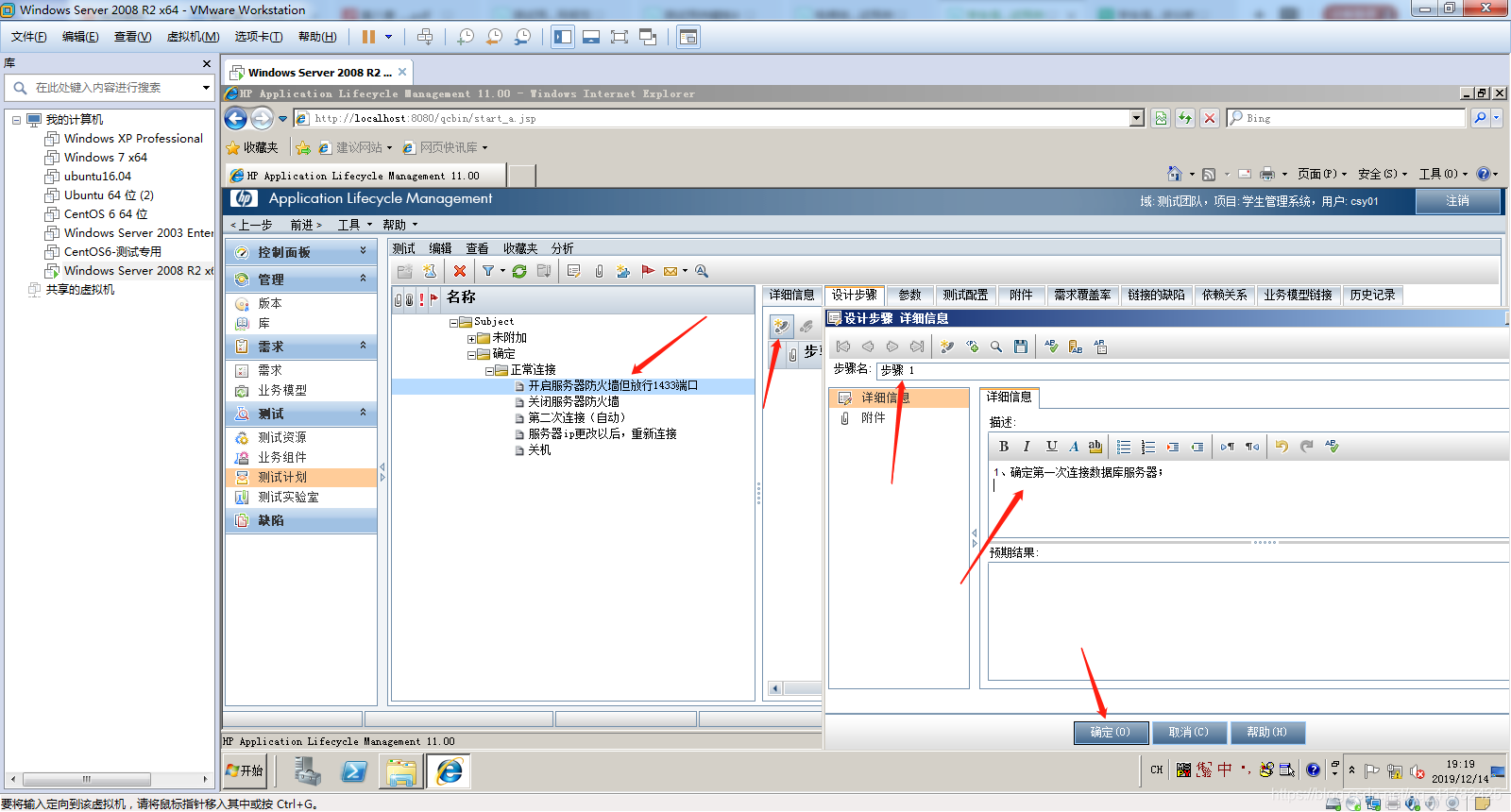This screenshot has height=812, width=1511.
Task: Click the 帮助(H) button in dialog
Action: click(1267, 732)
